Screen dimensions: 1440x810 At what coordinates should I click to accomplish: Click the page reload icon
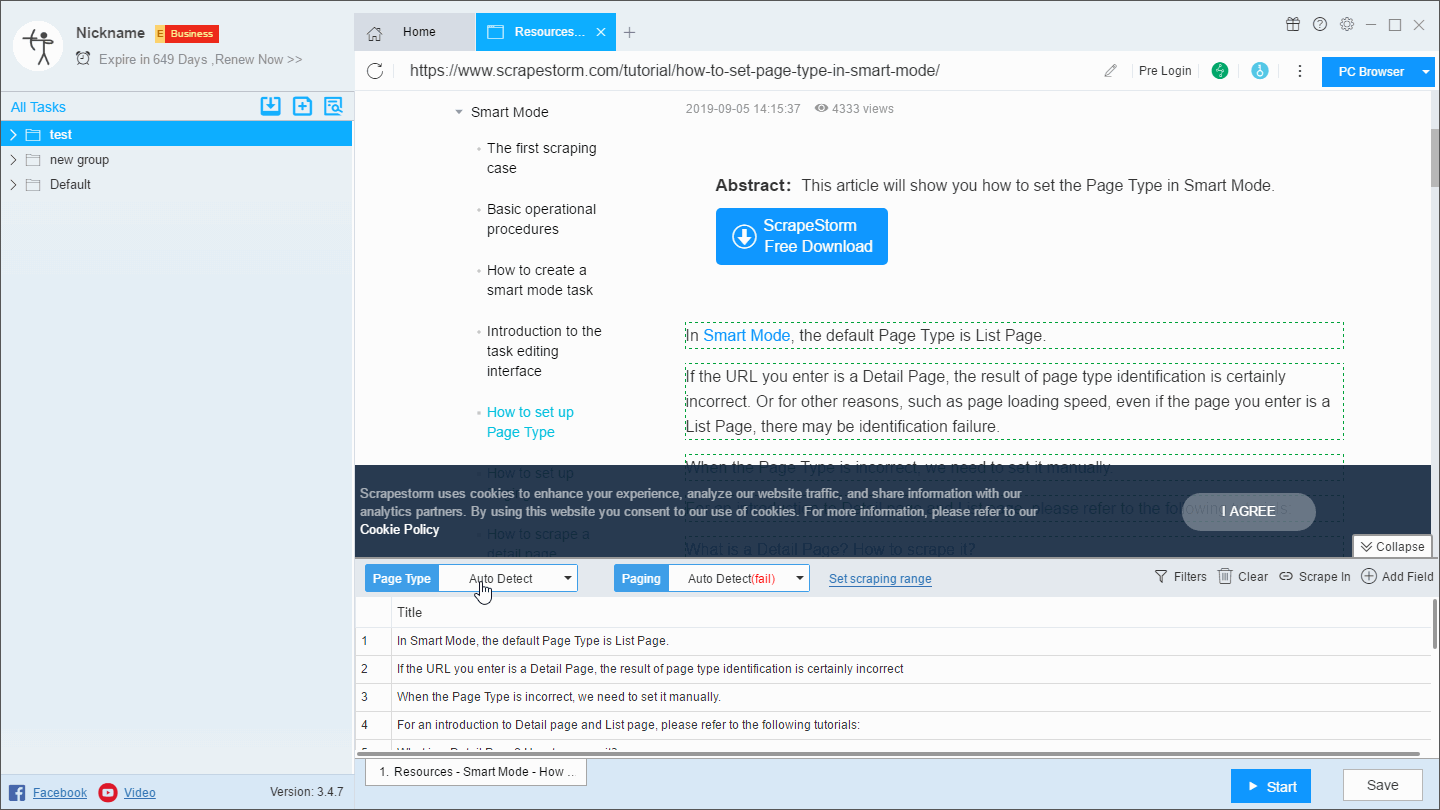coord(375,71)
